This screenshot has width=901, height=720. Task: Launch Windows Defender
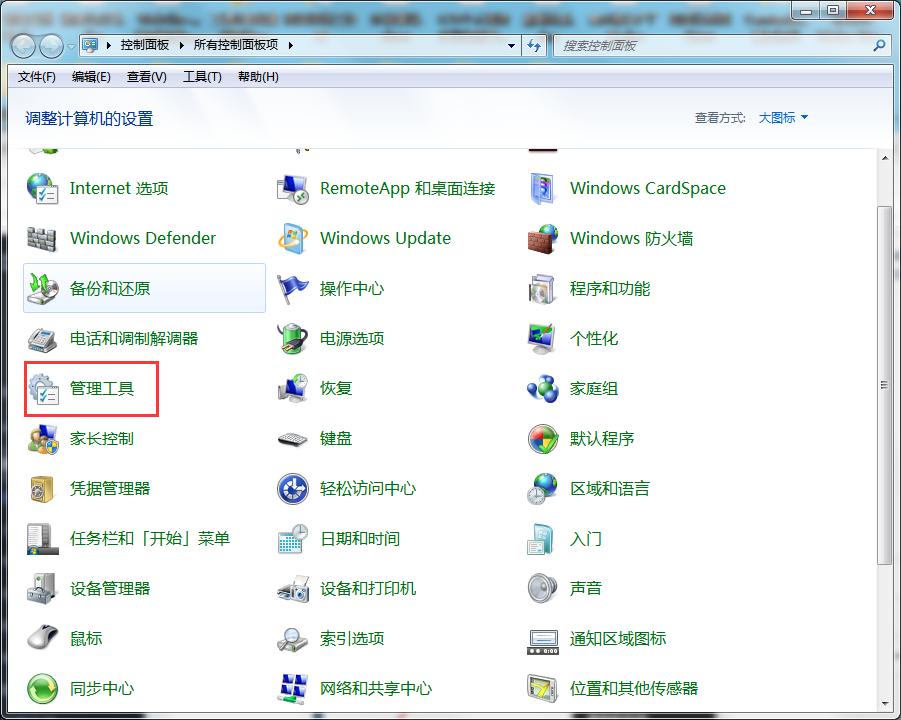point(141,238)
